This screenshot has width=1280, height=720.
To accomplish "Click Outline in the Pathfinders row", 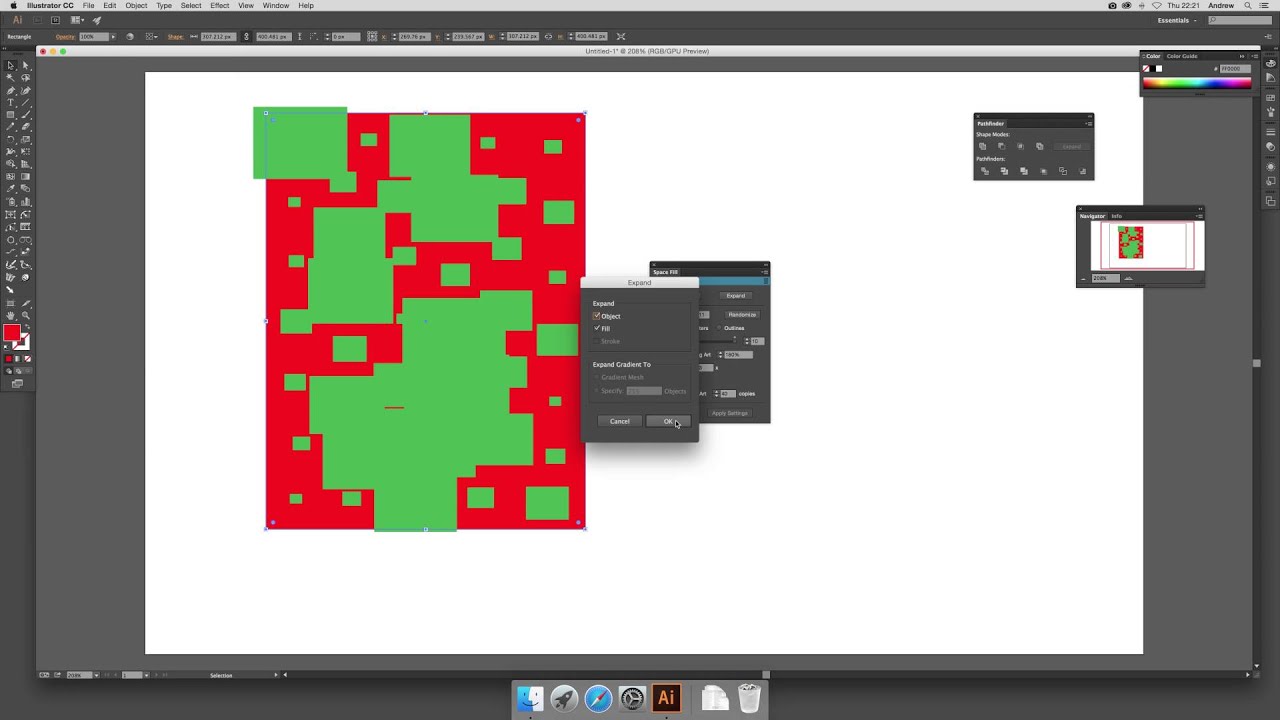I will (x=1062, y=171).
